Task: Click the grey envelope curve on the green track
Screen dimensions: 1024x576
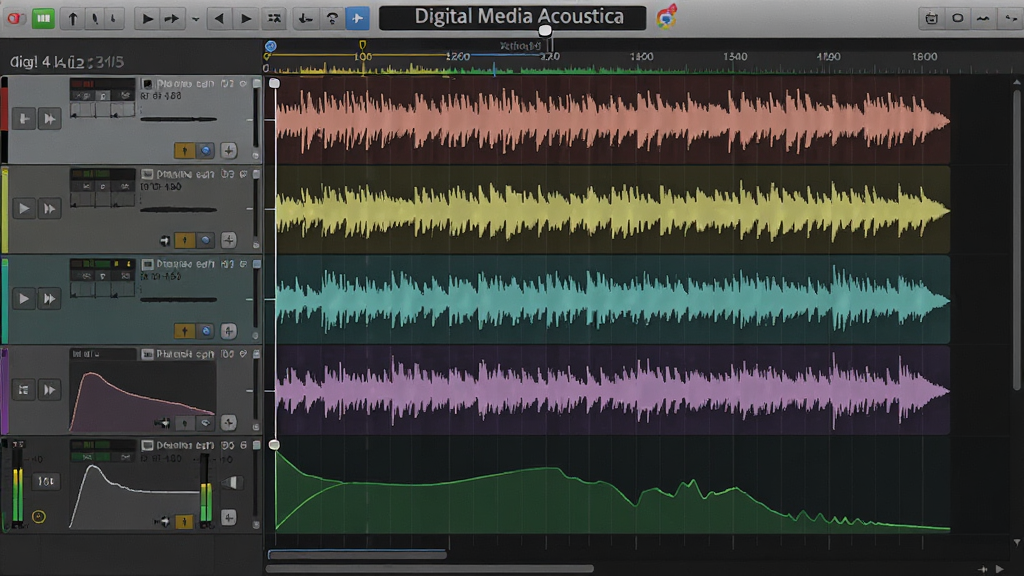Action: pyautogui.click(x=134, y=494)
